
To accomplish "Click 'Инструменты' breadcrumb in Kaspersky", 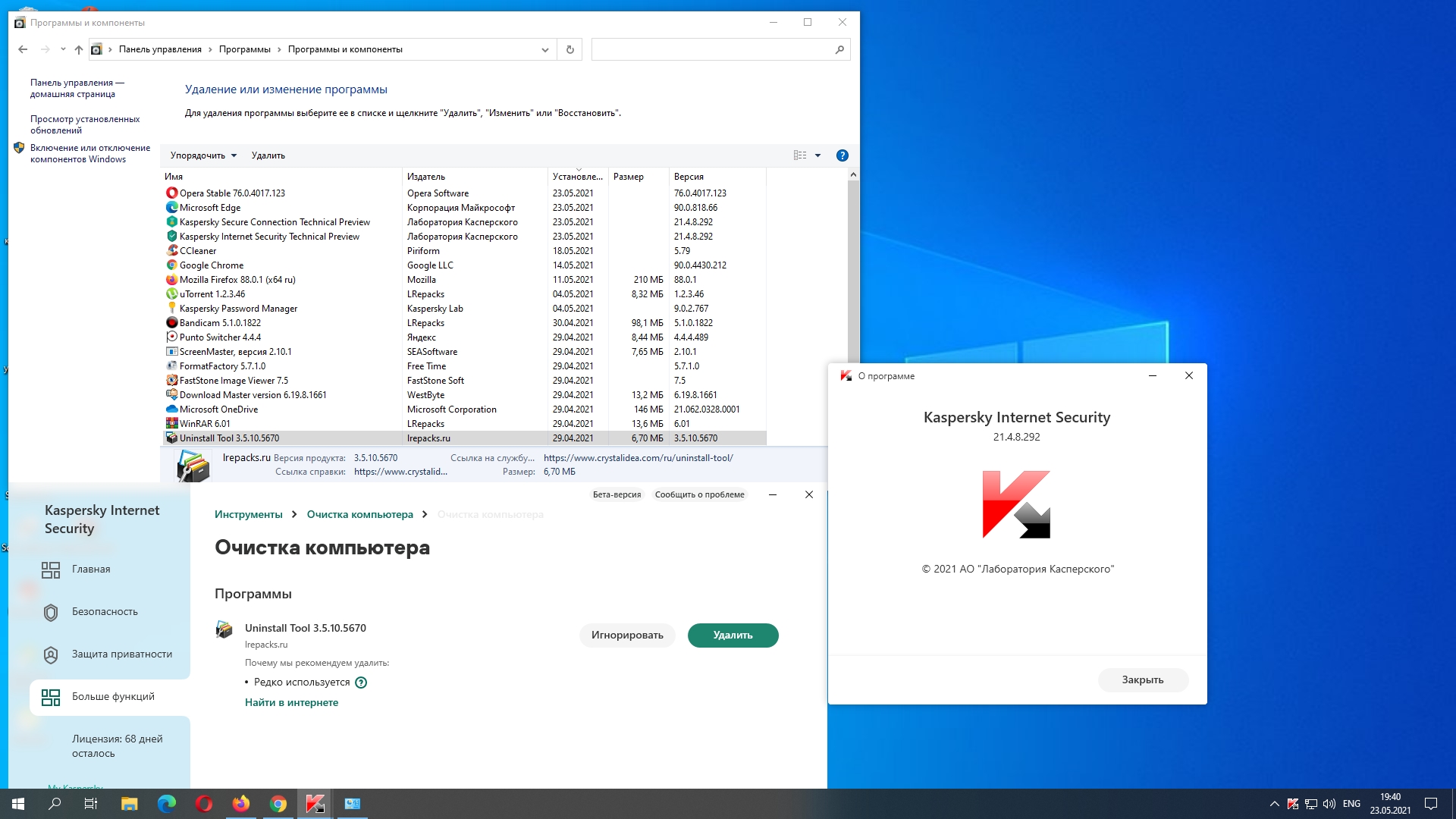I will pos(248,514).
